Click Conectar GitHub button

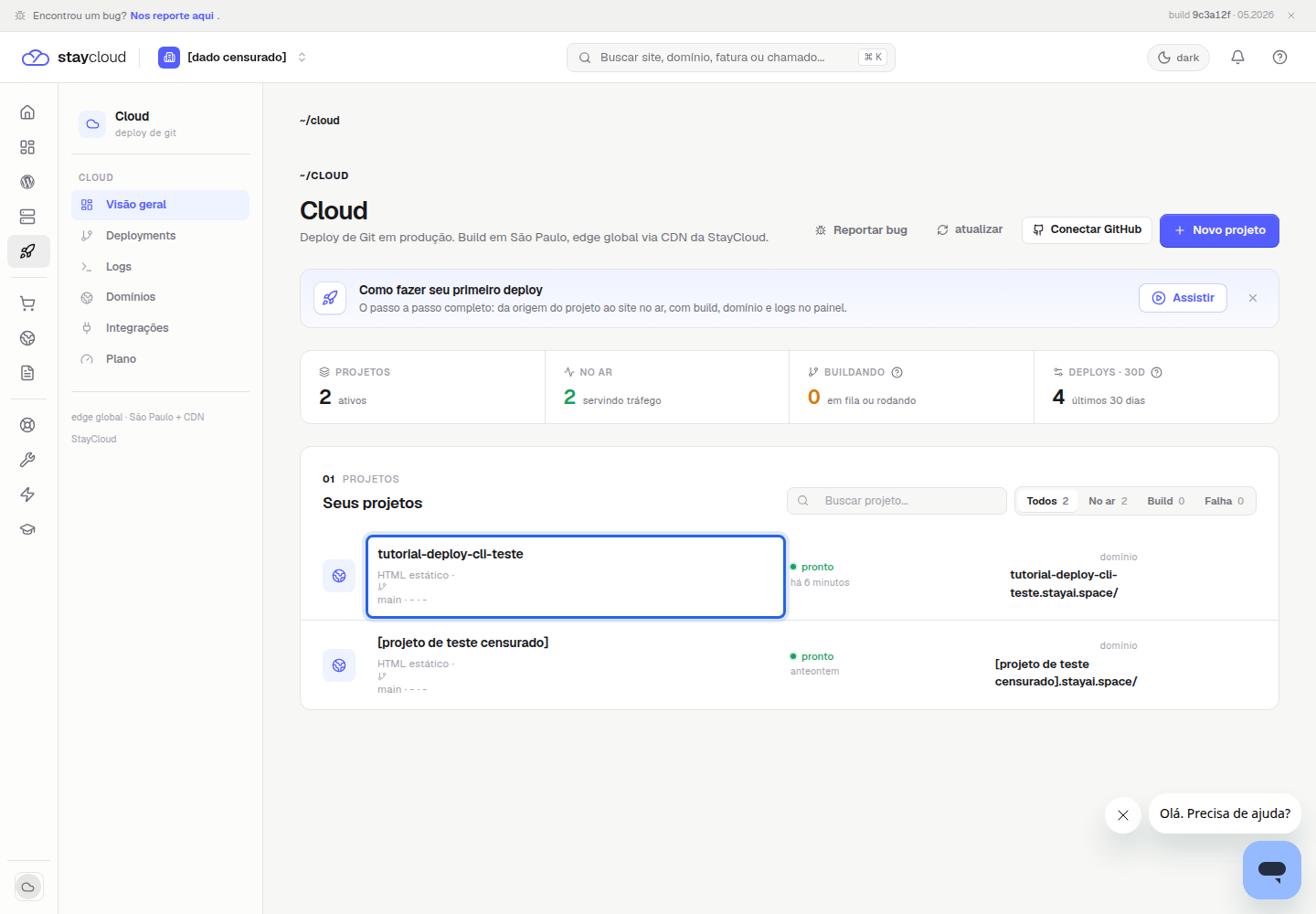pyautogui.click(x=1087, y=229)
